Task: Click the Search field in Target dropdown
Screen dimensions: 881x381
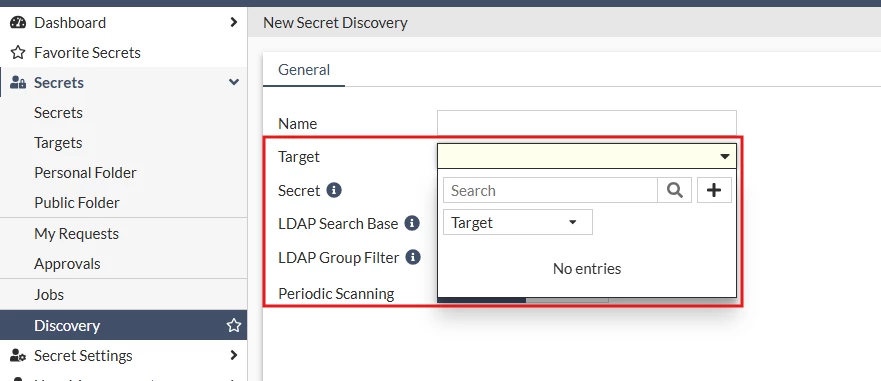Action: (550, 190)
